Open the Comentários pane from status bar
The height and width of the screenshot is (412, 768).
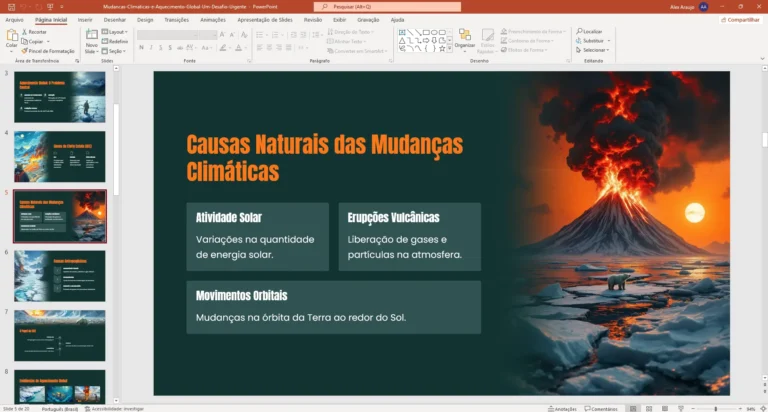(x=601, y=409)
